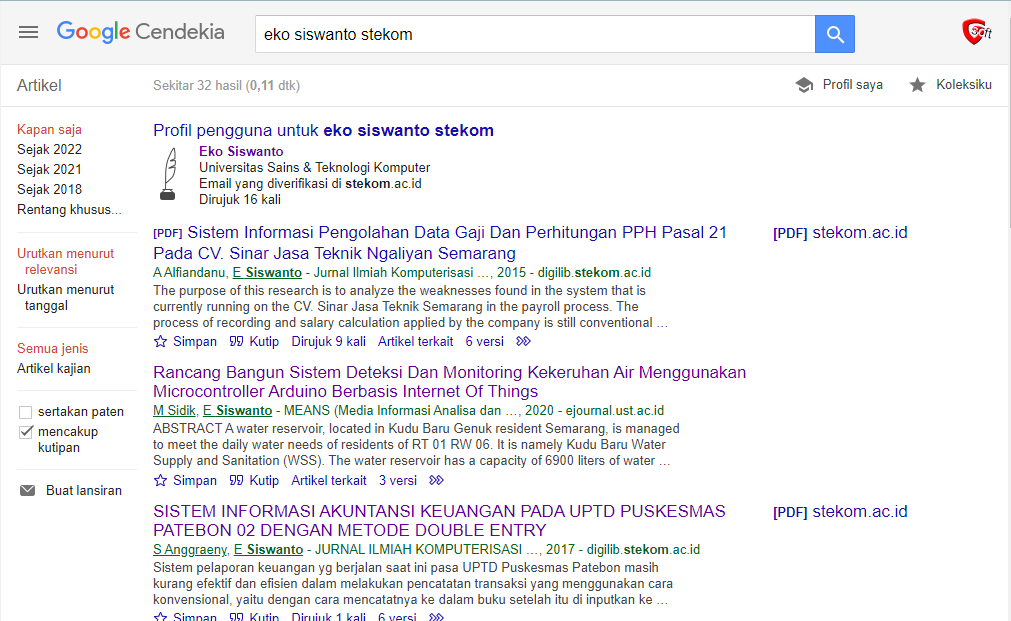
Task: Expand more options arrows after 3 versi
Action: (x=437, y=480)
